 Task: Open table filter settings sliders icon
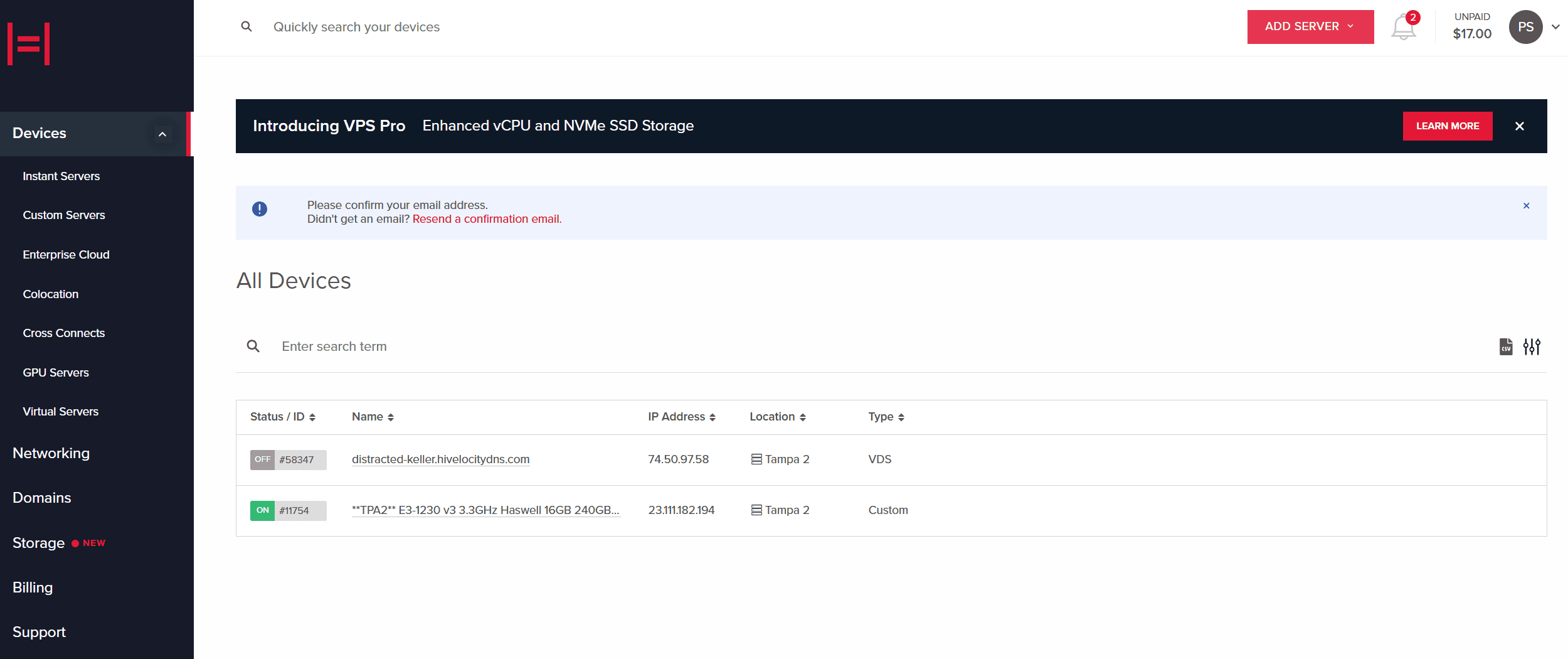point(1532,346)
